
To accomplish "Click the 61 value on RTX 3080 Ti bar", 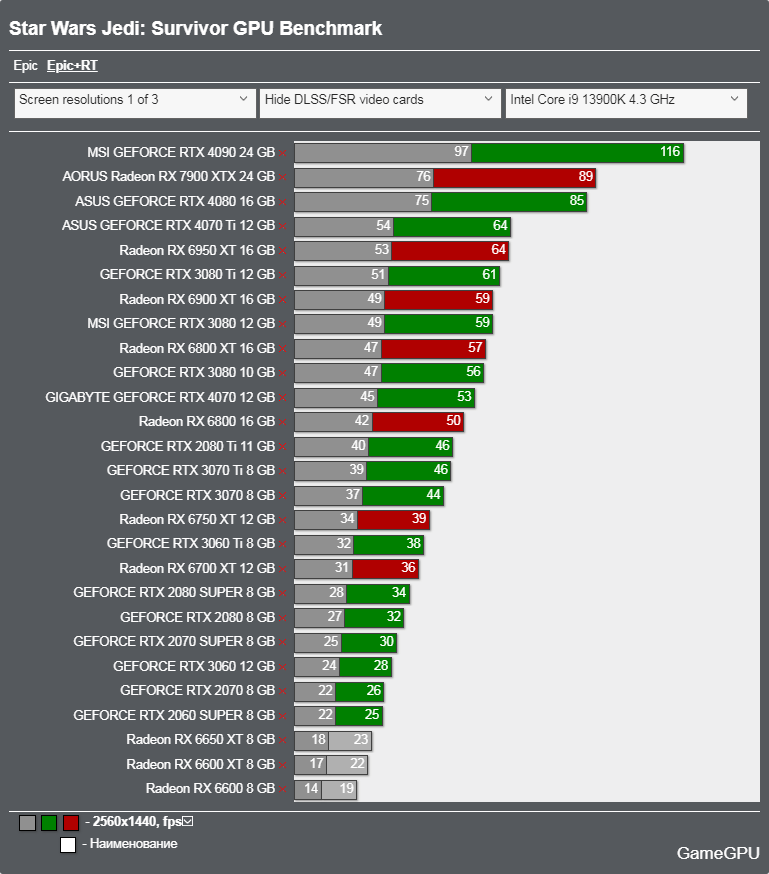I will point(489,274).
